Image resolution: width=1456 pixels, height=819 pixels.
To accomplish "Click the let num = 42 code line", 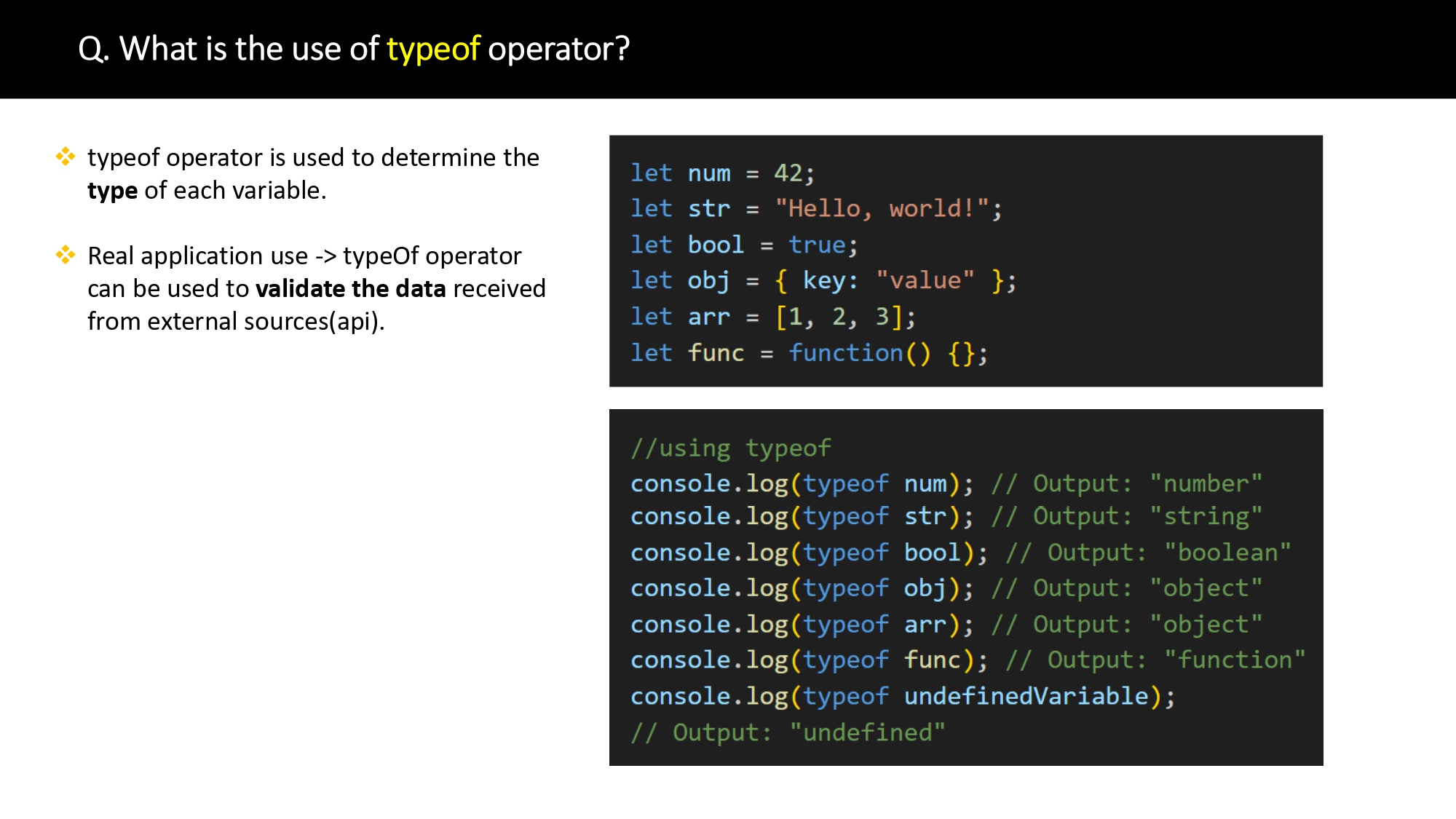I will tap(721, 173).
